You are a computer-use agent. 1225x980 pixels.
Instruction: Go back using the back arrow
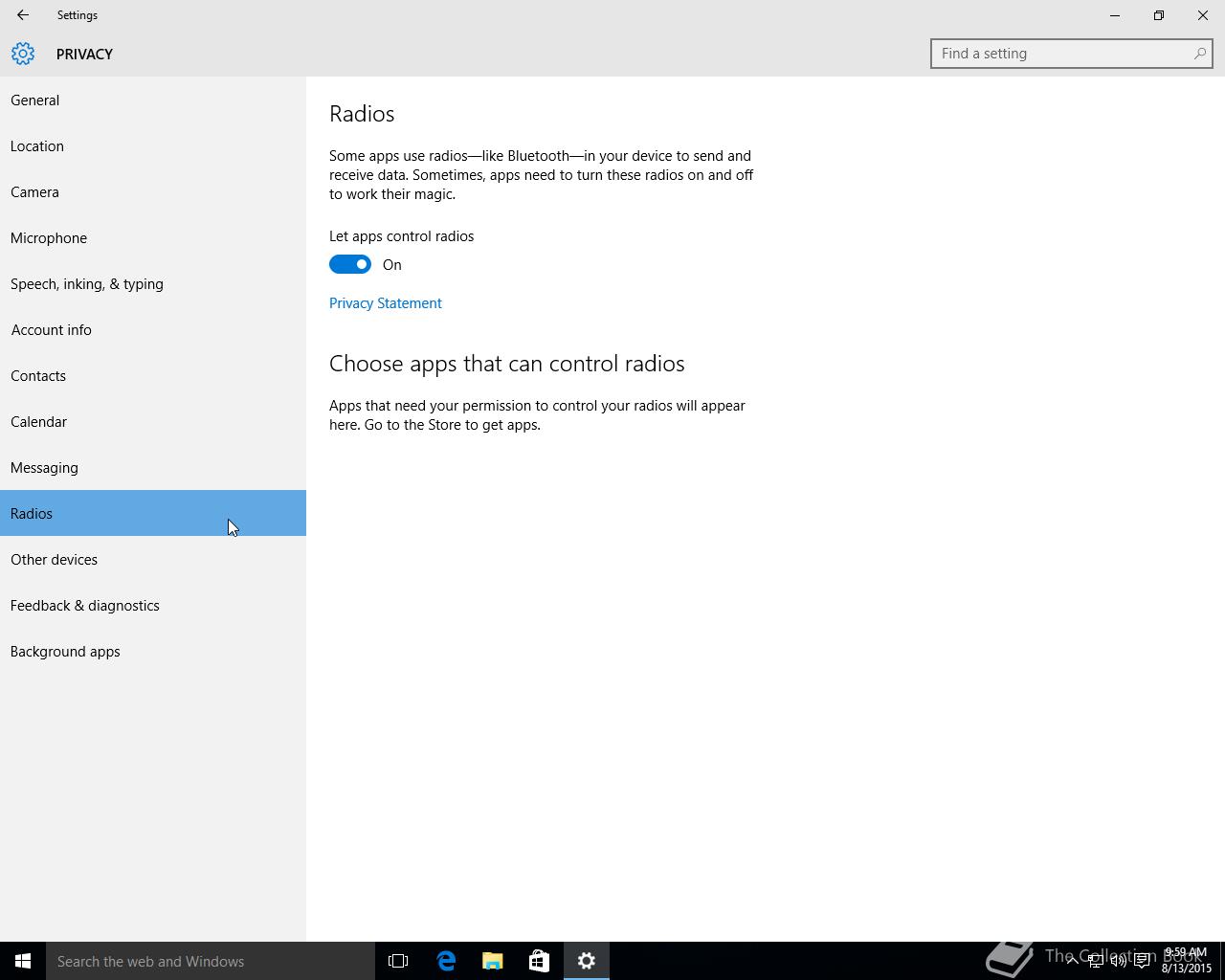(x=22, y=15)
